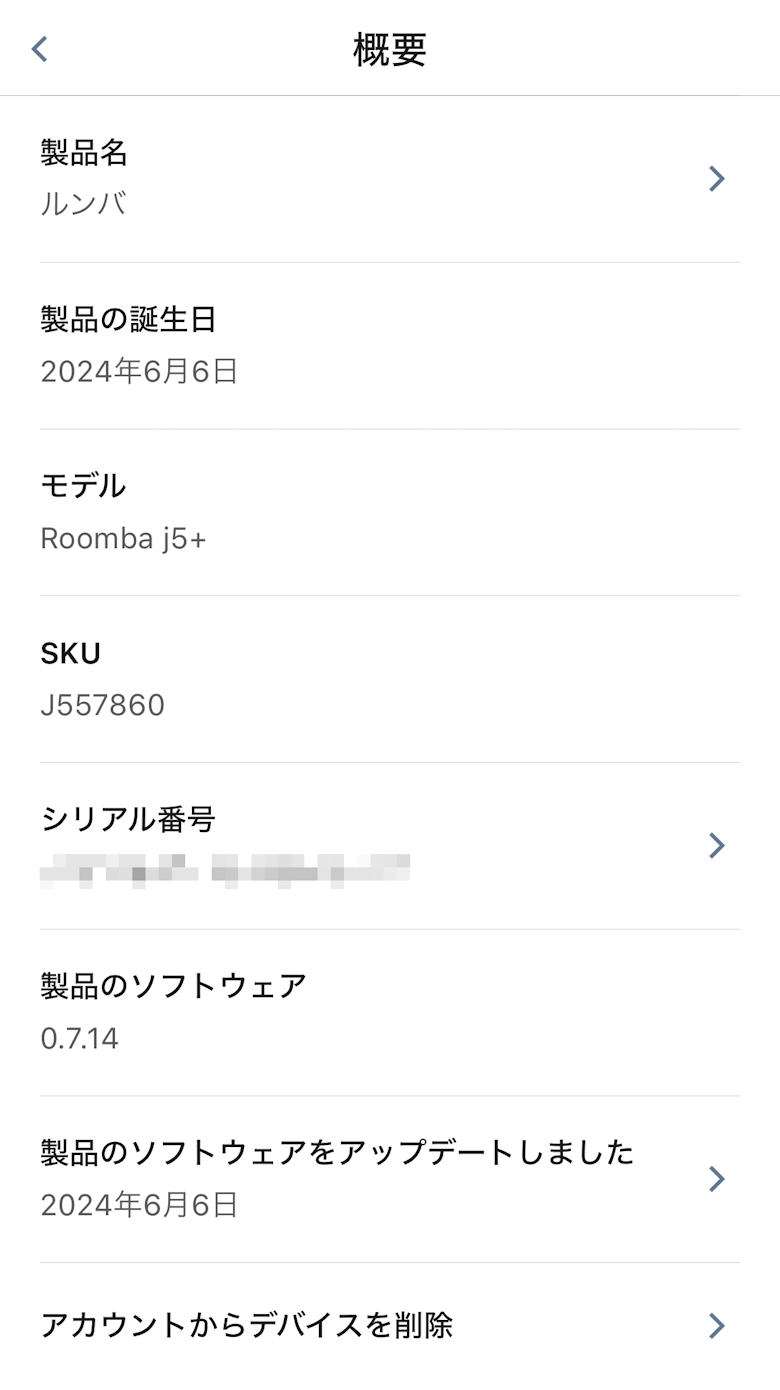
Task: Open the 製品名 row label
Action: (84, 153)
